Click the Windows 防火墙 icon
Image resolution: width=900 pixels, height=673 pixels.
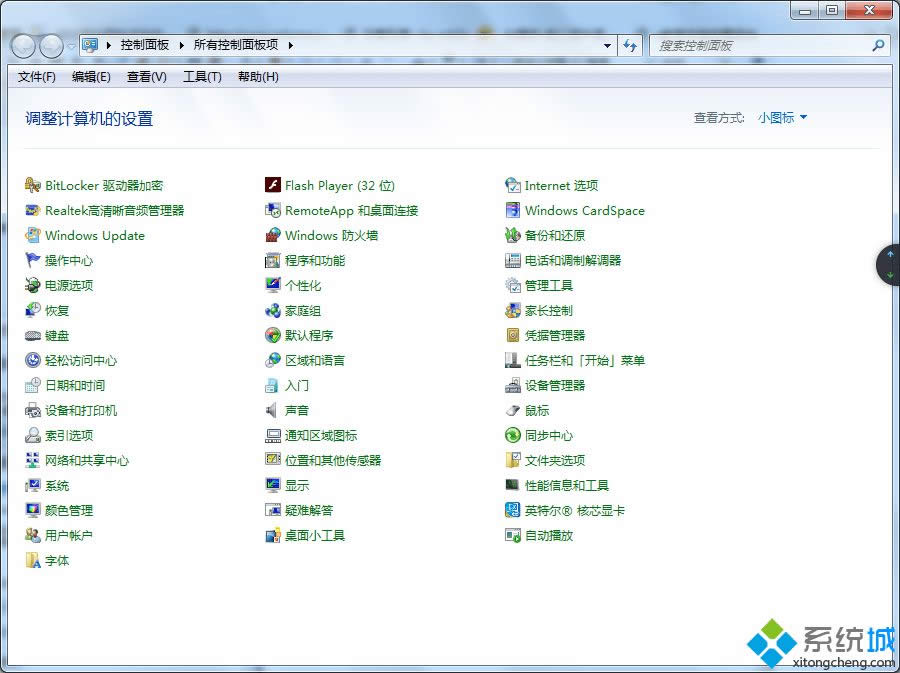[x=273, y=235]
